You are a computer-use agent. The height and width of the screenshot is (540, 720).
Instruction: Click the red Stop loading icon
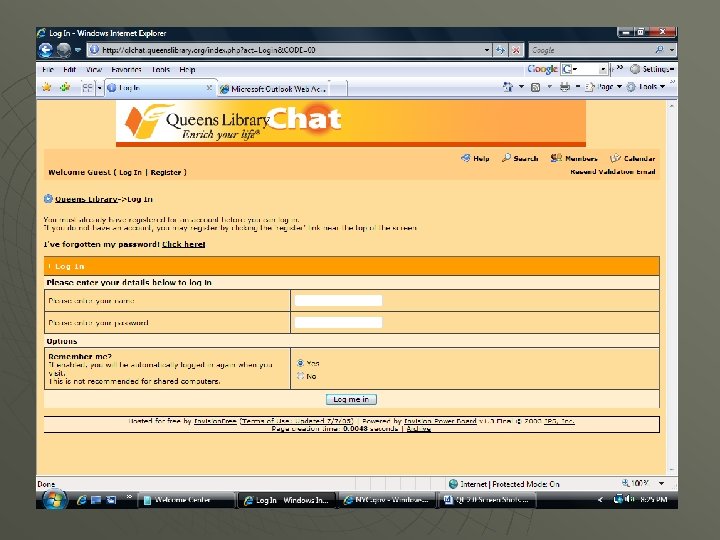(x=516, y=50)
